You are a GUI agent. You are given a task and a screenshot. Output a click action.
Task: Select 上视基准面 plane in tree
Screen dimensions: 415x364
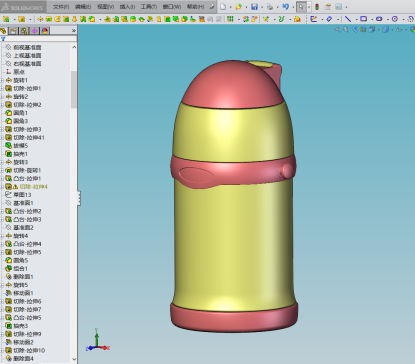[27, 56]
